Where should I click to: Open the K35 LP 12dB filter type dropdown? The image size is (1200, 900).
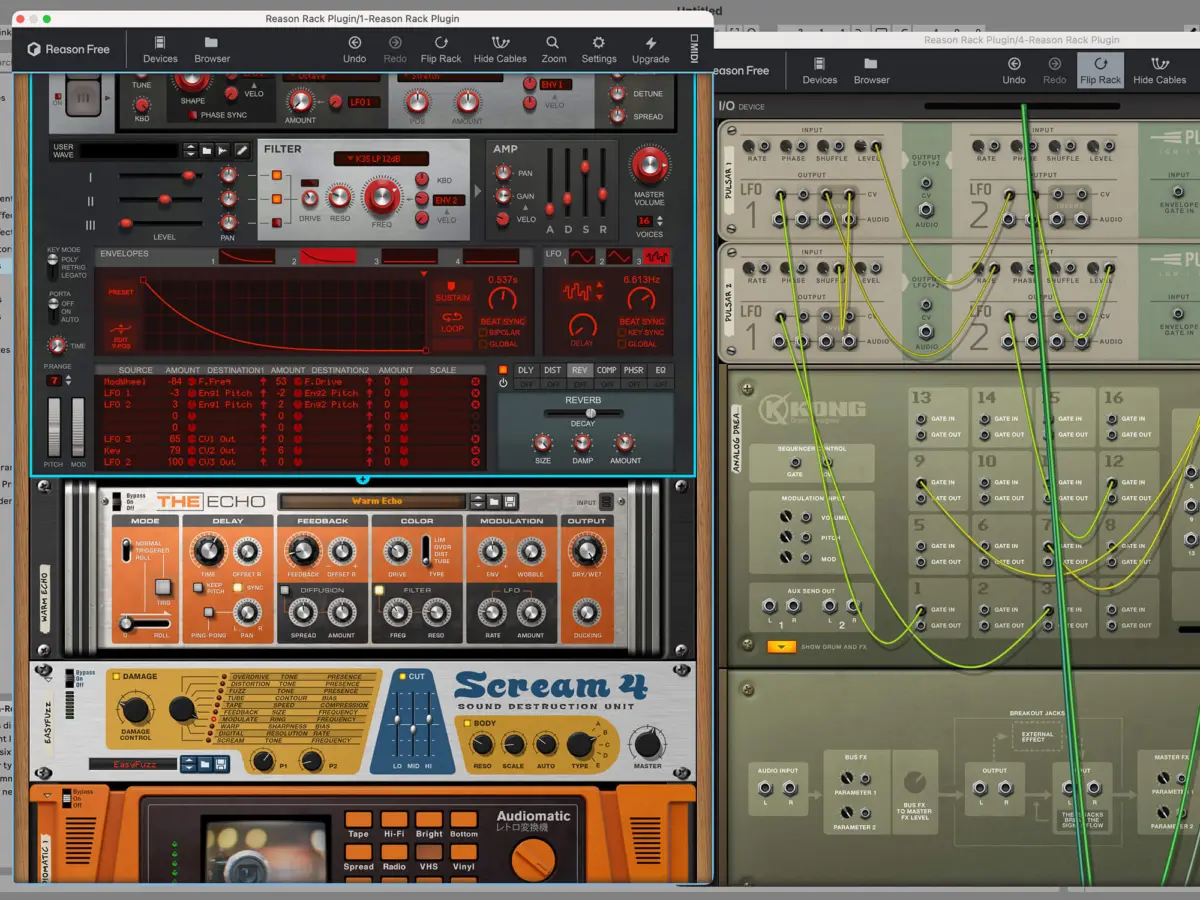click(x=381, y=159)
